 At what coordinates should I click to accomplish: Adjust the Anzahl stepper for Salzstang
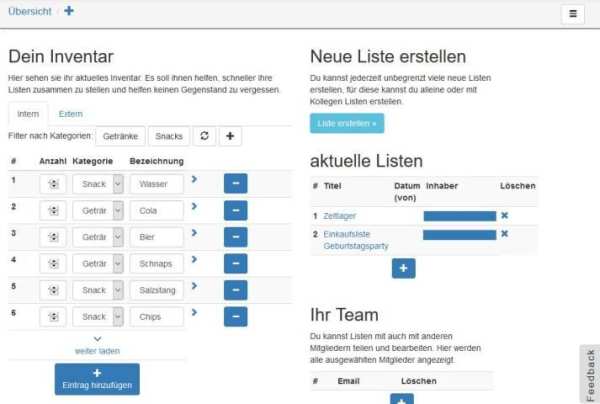coord(53,290)
